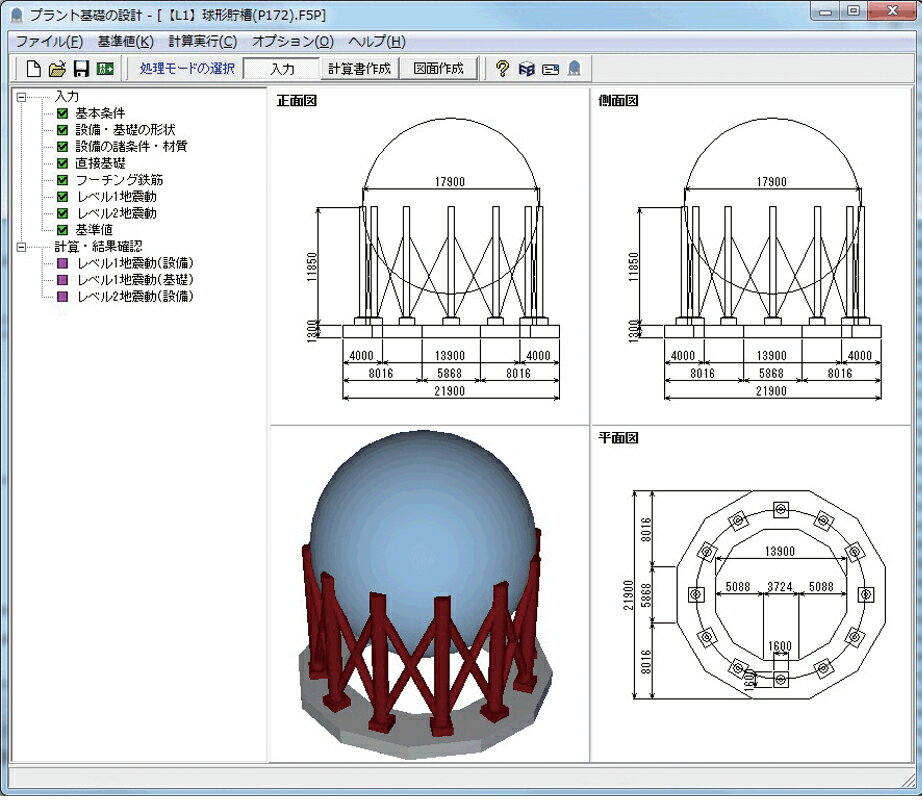Select the 入力 mode button

tap(281, 69)
